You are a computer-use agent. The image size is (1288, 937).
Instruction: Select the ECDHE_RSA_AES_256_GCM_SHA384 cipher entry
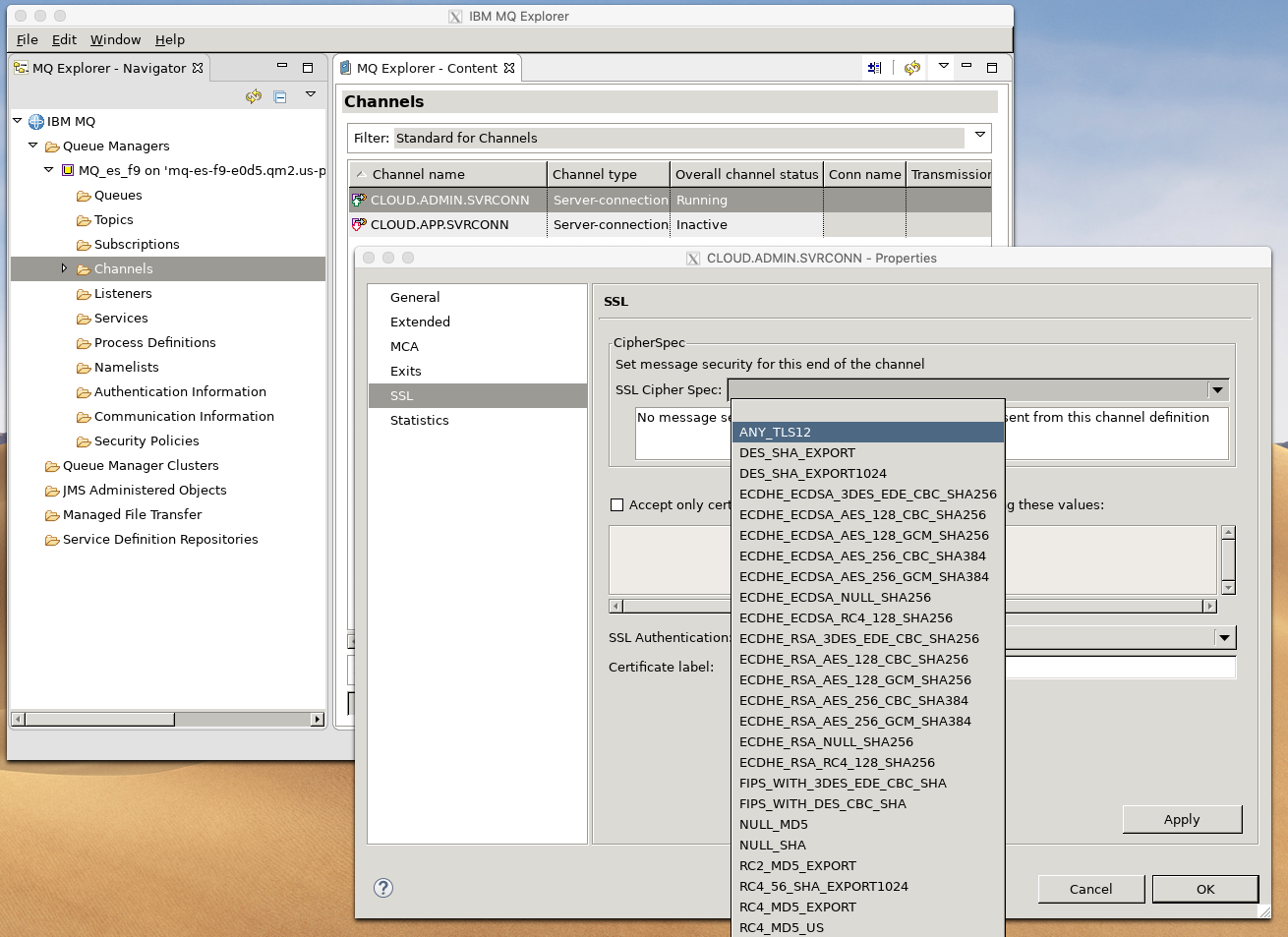(x=854, y=721)
